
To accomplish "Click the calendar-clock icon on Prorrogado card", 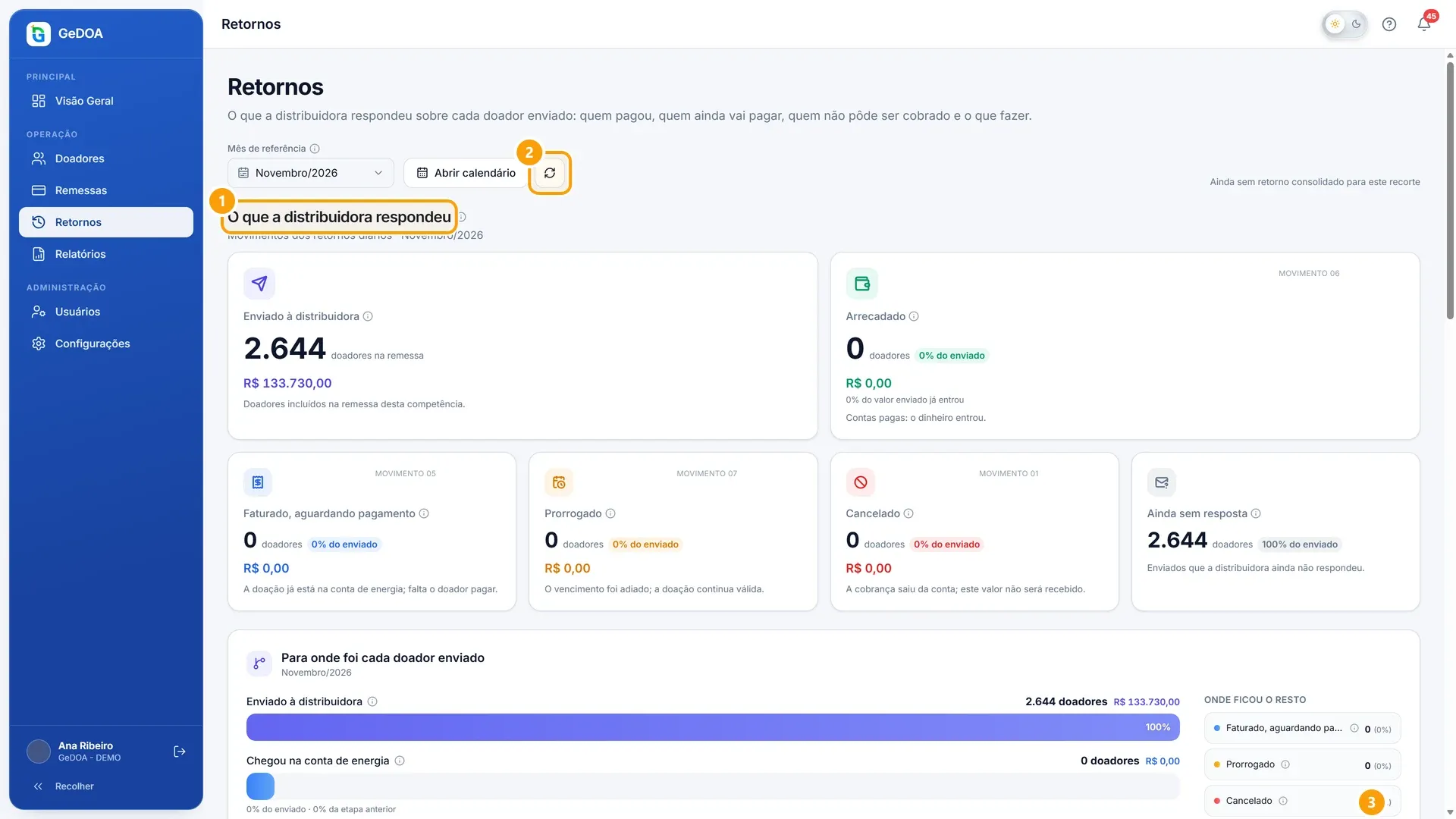I will point(559,482).
